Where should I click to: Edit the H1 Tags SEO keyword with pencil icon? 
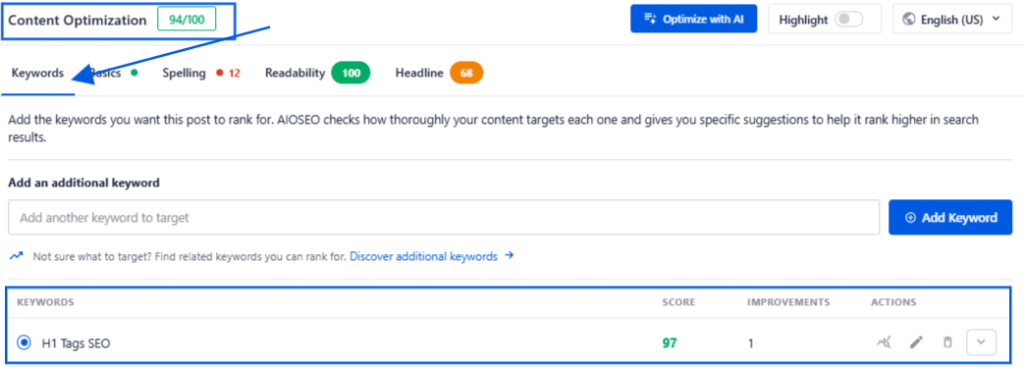click(x=916, y=342)
